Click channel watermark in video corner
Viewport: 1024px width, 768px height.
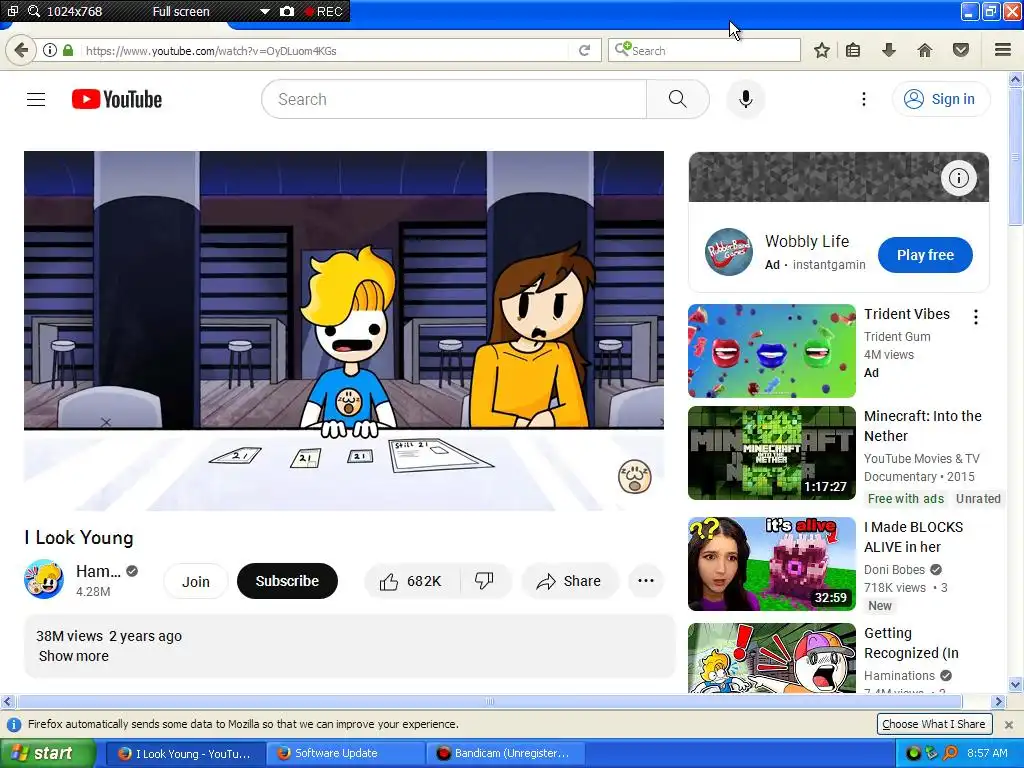[x=634, y=477]
